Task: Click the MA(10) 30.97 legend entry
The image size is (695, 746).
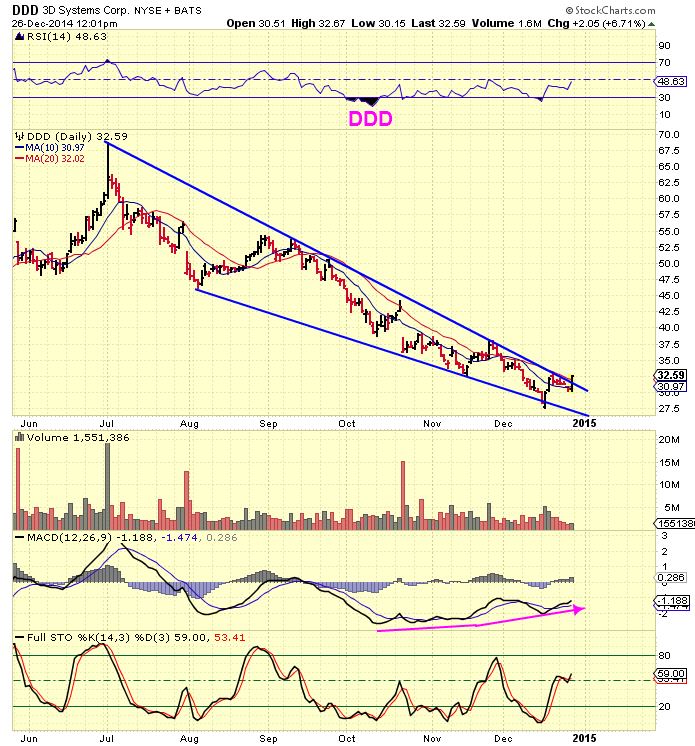Action: tap(50, 147)
